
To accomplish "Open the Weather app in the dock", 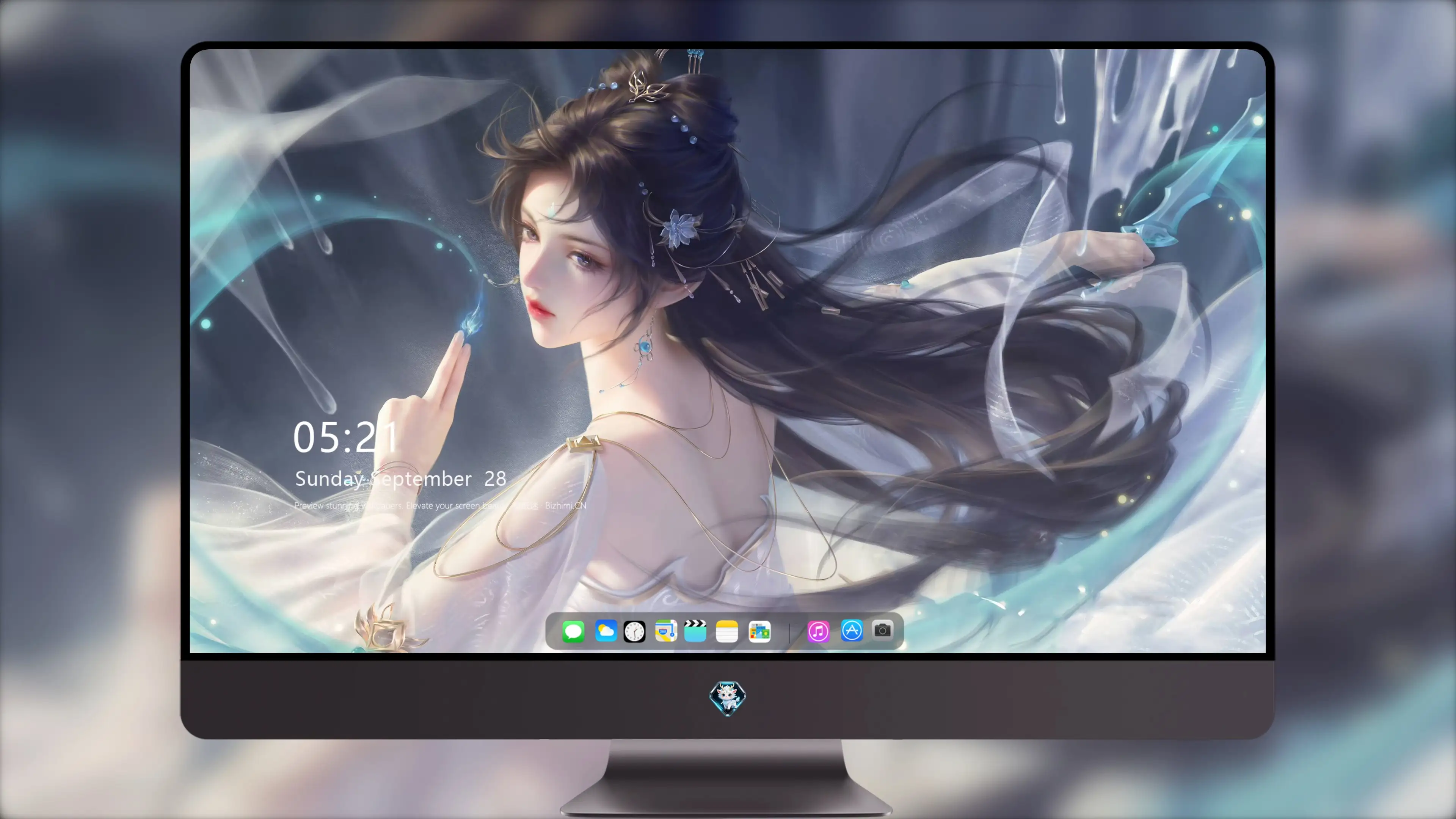I will [606, 631].
